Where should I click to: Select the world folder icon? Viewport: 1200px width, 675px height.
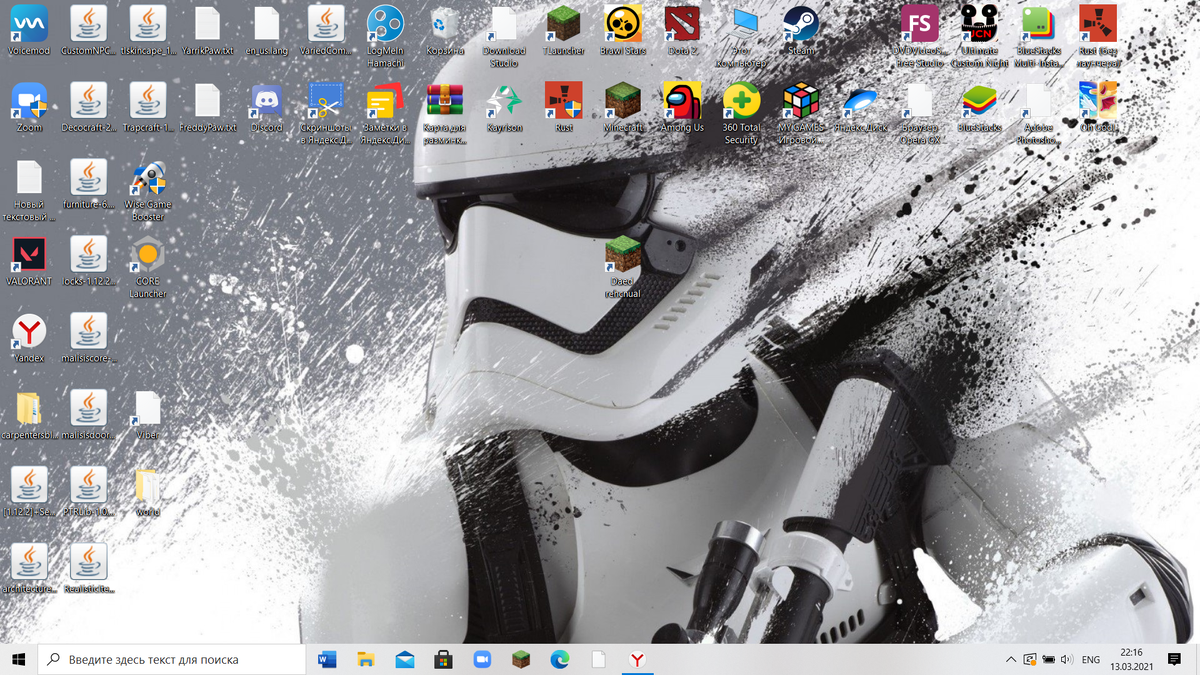tap(148, 492)
